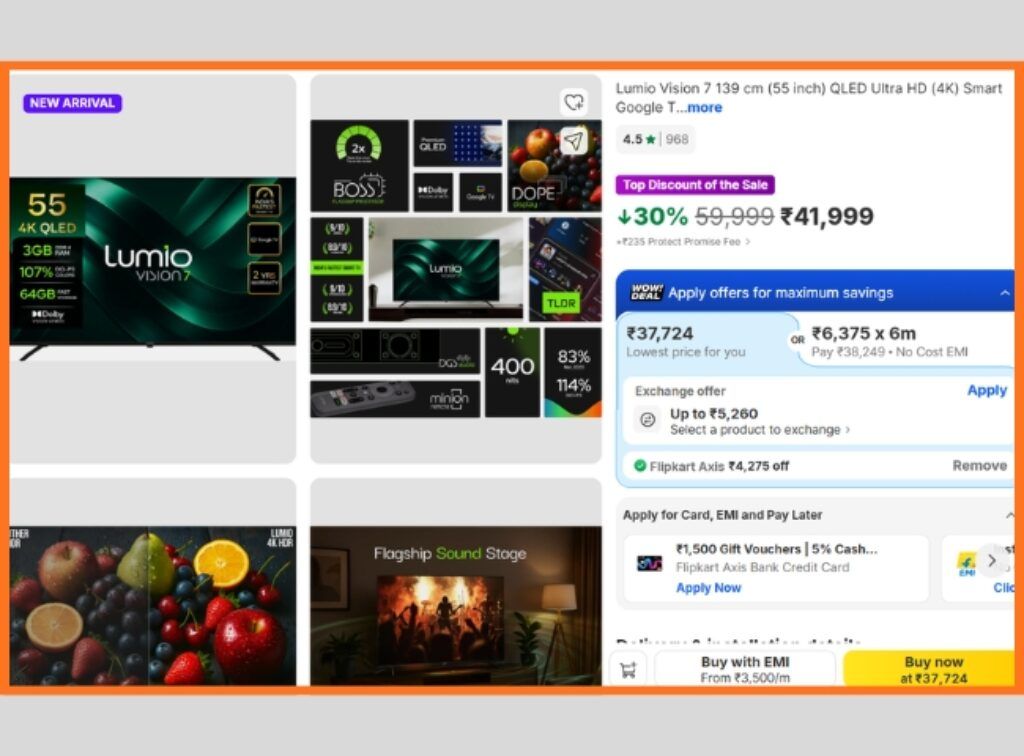Screen dimensions: 1024x756
Task: Click Up to ₹5,260 exchange value
Action: (714, 414)
